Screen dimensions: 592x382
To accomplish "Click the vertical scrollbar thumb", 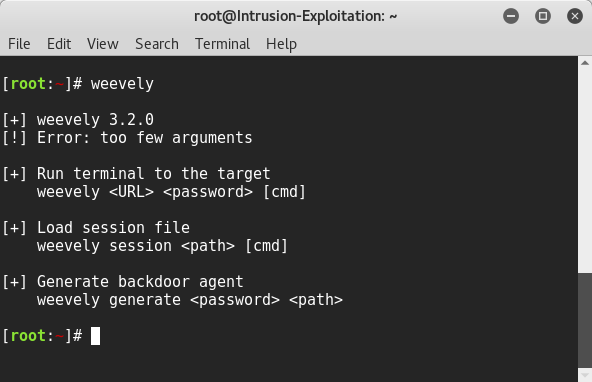I will click(585, 319).
